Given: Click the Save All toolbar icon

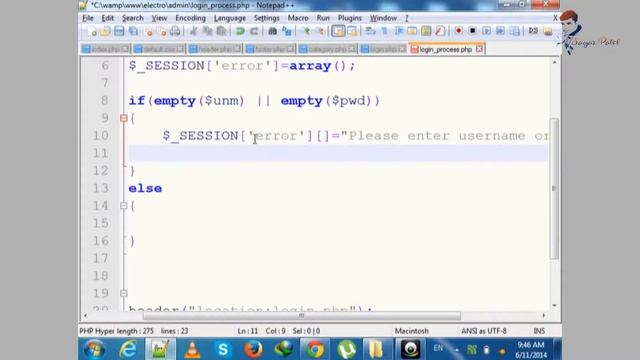Looking at the screenshot, I should 133,31.
